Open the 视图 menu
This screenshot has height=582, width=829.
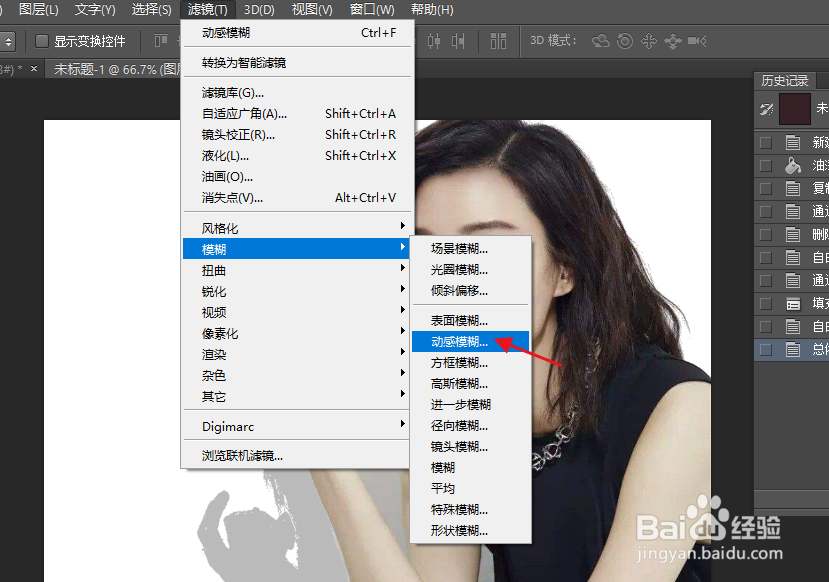(309, 10)
